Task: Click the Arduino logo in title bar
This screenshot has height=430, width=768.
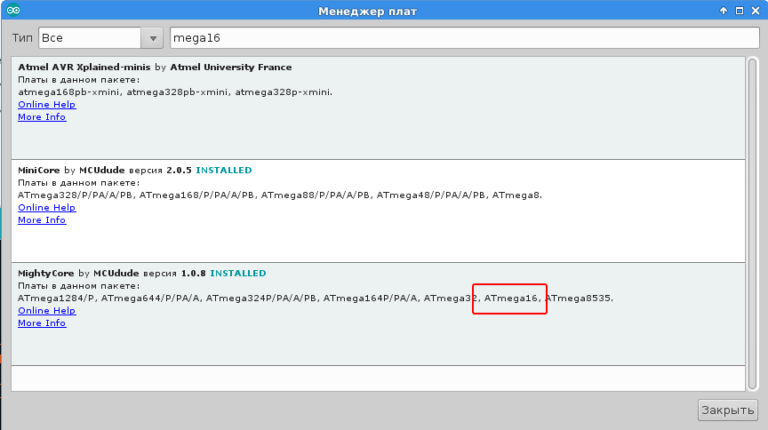Action: point(14,10)
